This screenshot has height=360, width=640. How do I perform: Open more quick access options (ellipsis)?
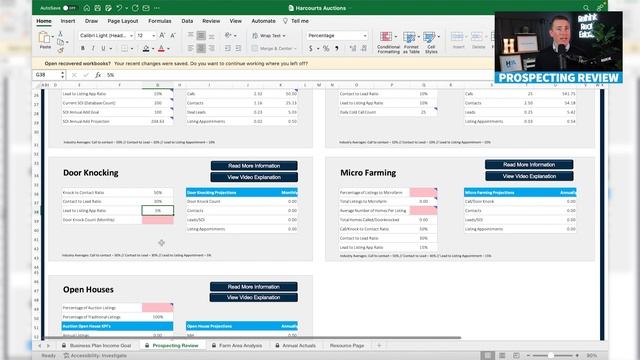(x=157, y=8)
